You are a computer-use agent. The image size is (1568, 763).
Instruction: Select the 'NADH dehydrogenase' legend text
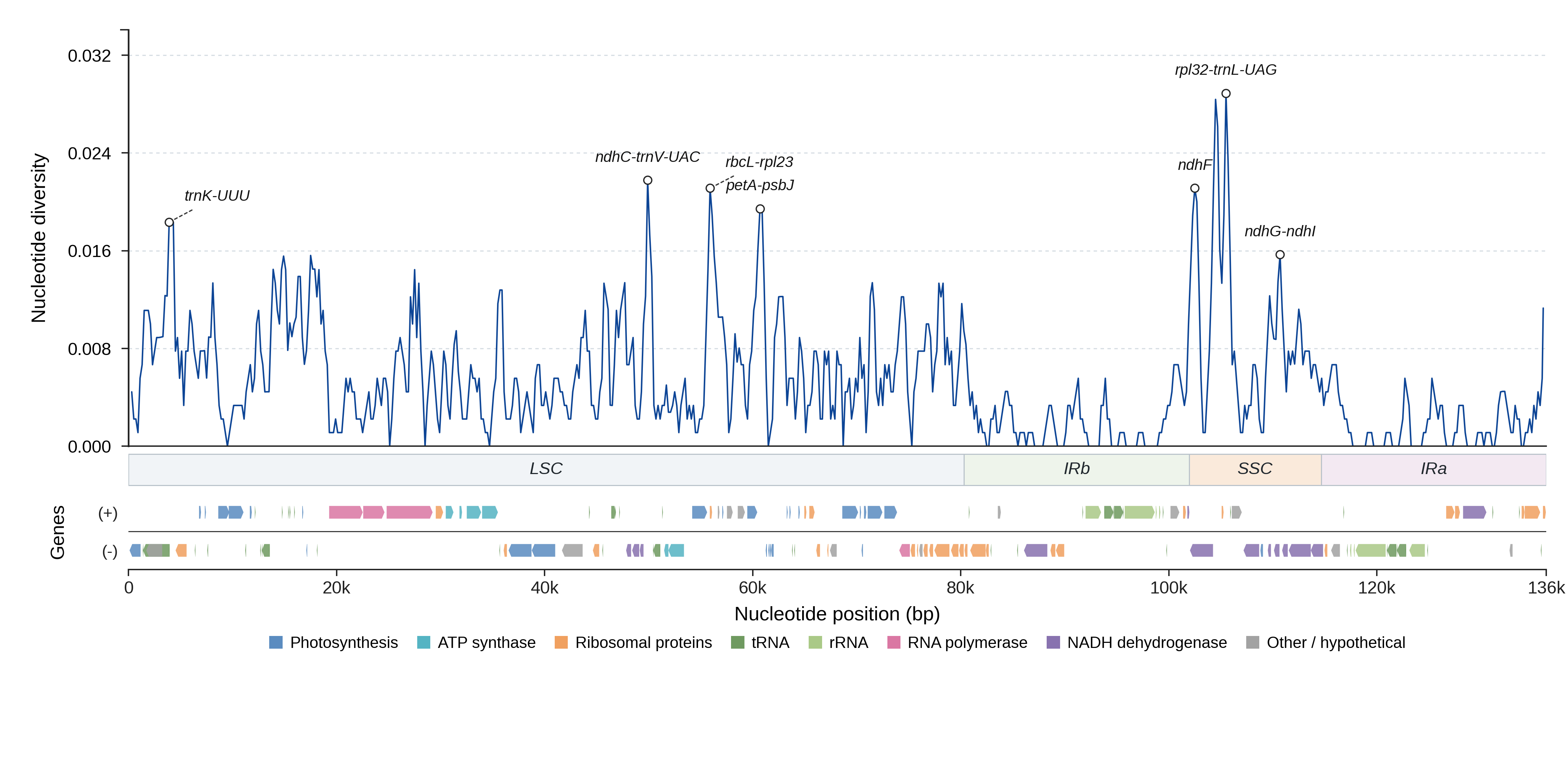coord(1147,642)
